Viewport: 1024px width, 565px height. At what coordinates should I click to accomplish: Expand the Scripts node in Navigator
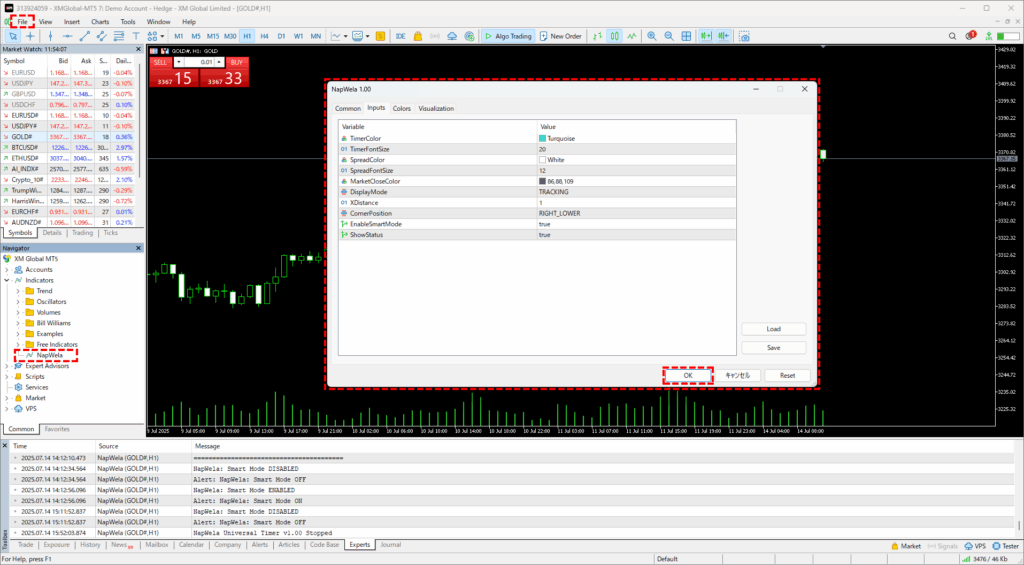[7, 377]
